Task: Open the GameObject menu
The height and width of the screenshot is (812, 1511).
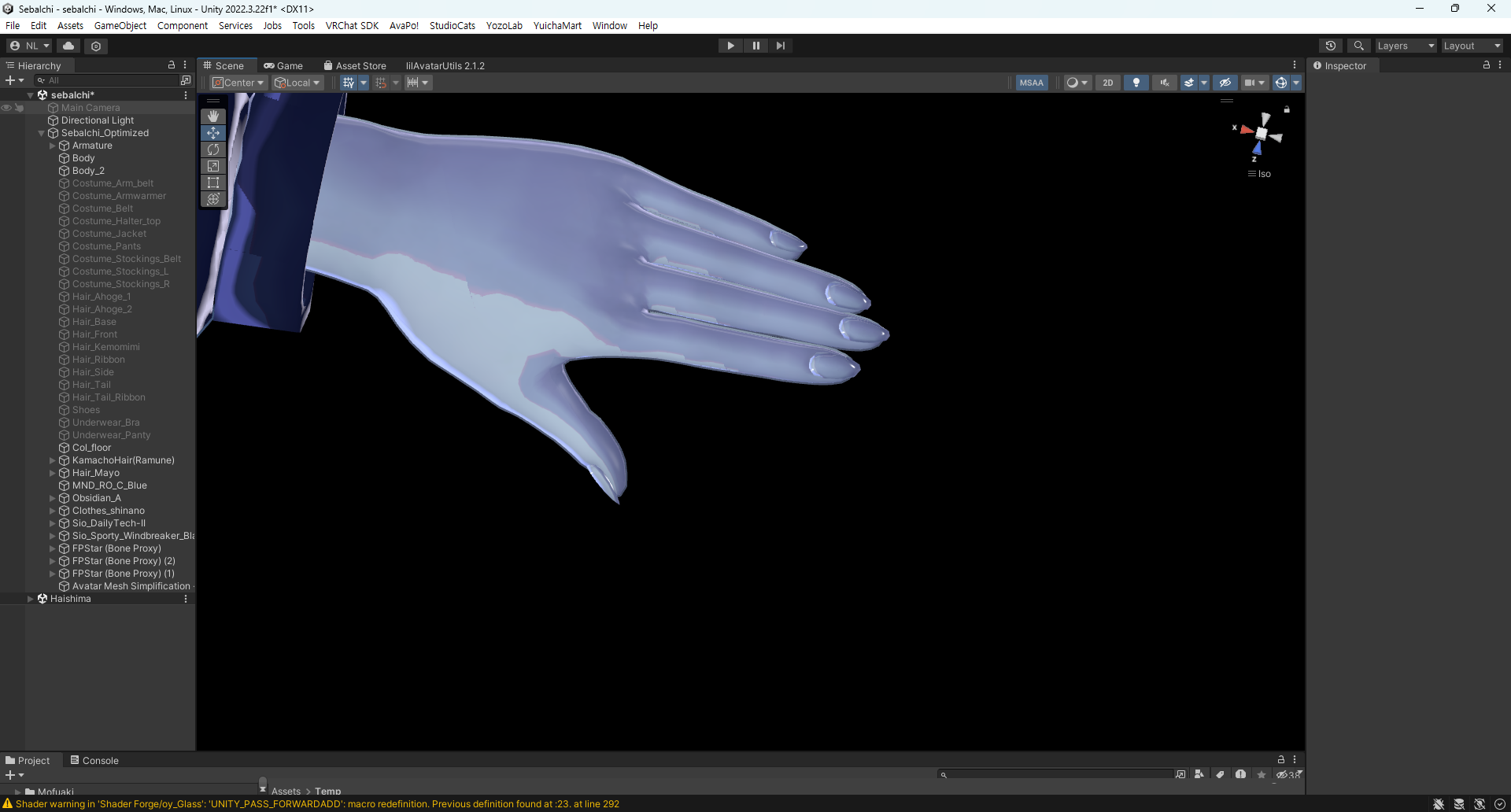Action: pyautogui.click(x=120, y=25)
